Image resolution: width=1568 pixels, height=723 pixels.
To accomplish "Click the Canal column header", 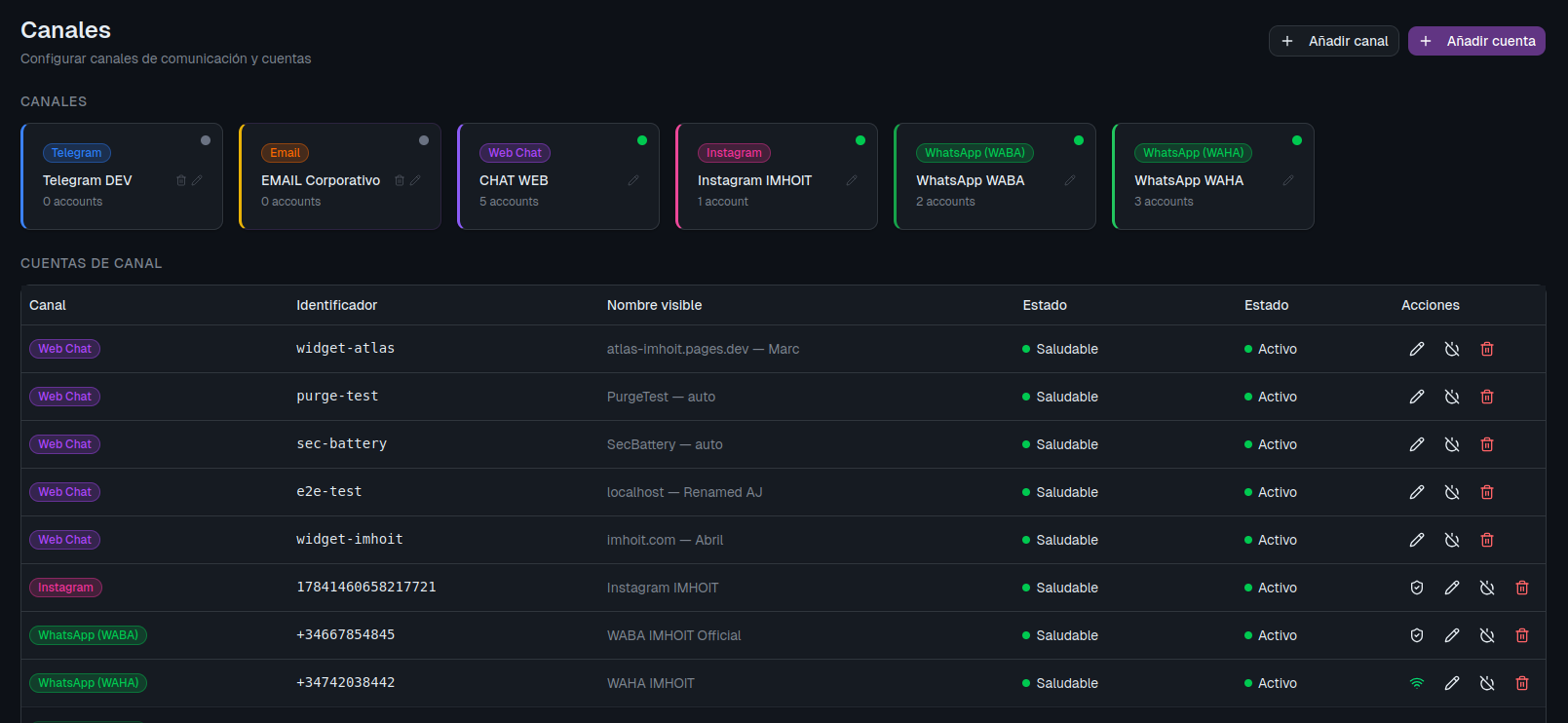I will click(x=48, y=305).
